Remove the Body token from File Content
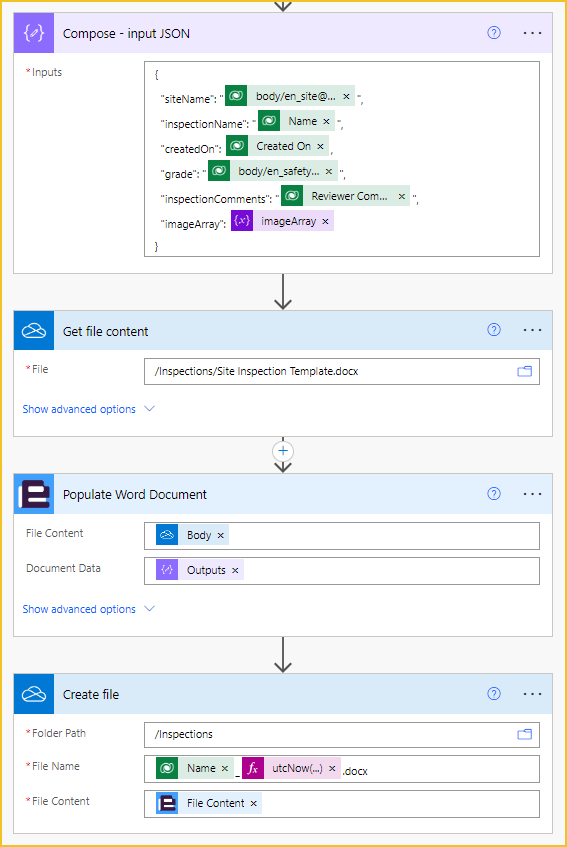The height and width of the screenshot is (847, 567). point(220,535)
